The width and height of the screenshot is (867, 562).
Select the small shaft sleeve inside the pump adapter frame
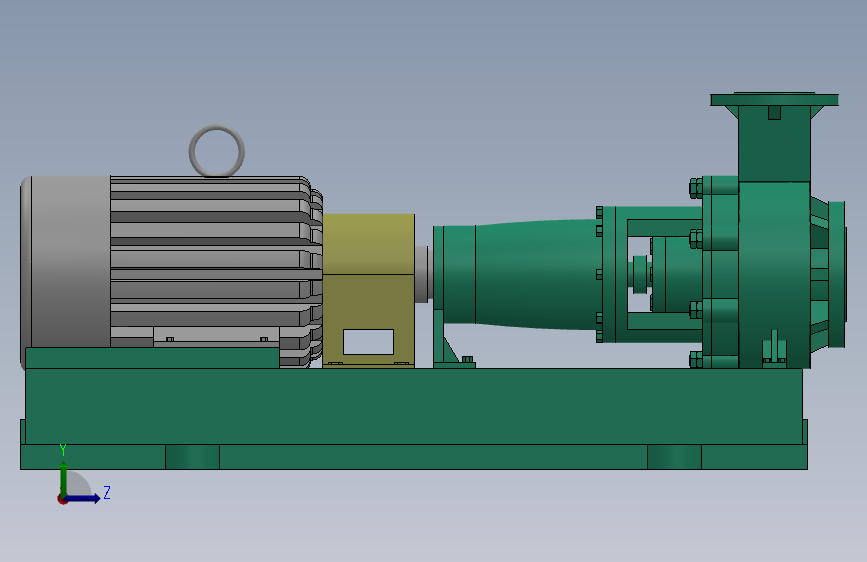pyautogui.click(x=640, y=274)
